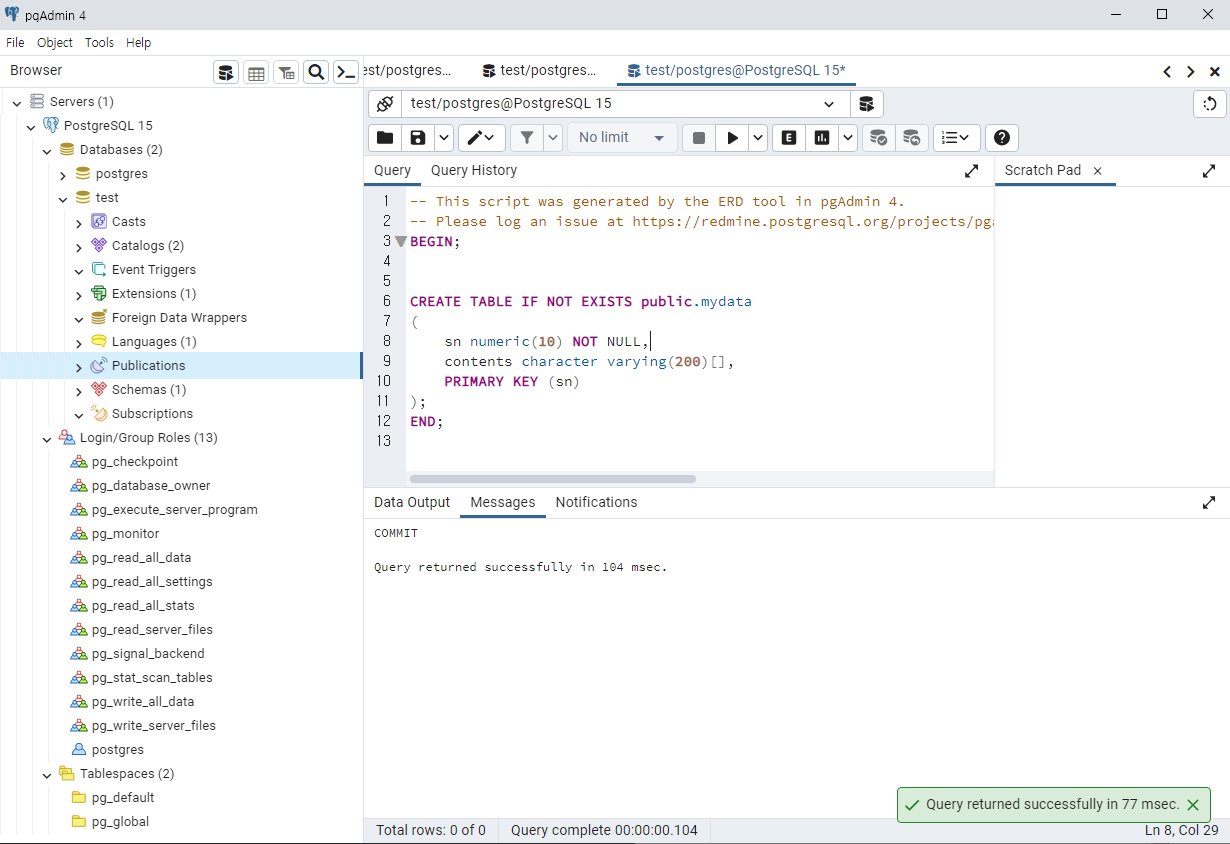Open the test/postgres@PostgreSQL 15 connection dropdown
1230x844 pixels.
(626, 104)
